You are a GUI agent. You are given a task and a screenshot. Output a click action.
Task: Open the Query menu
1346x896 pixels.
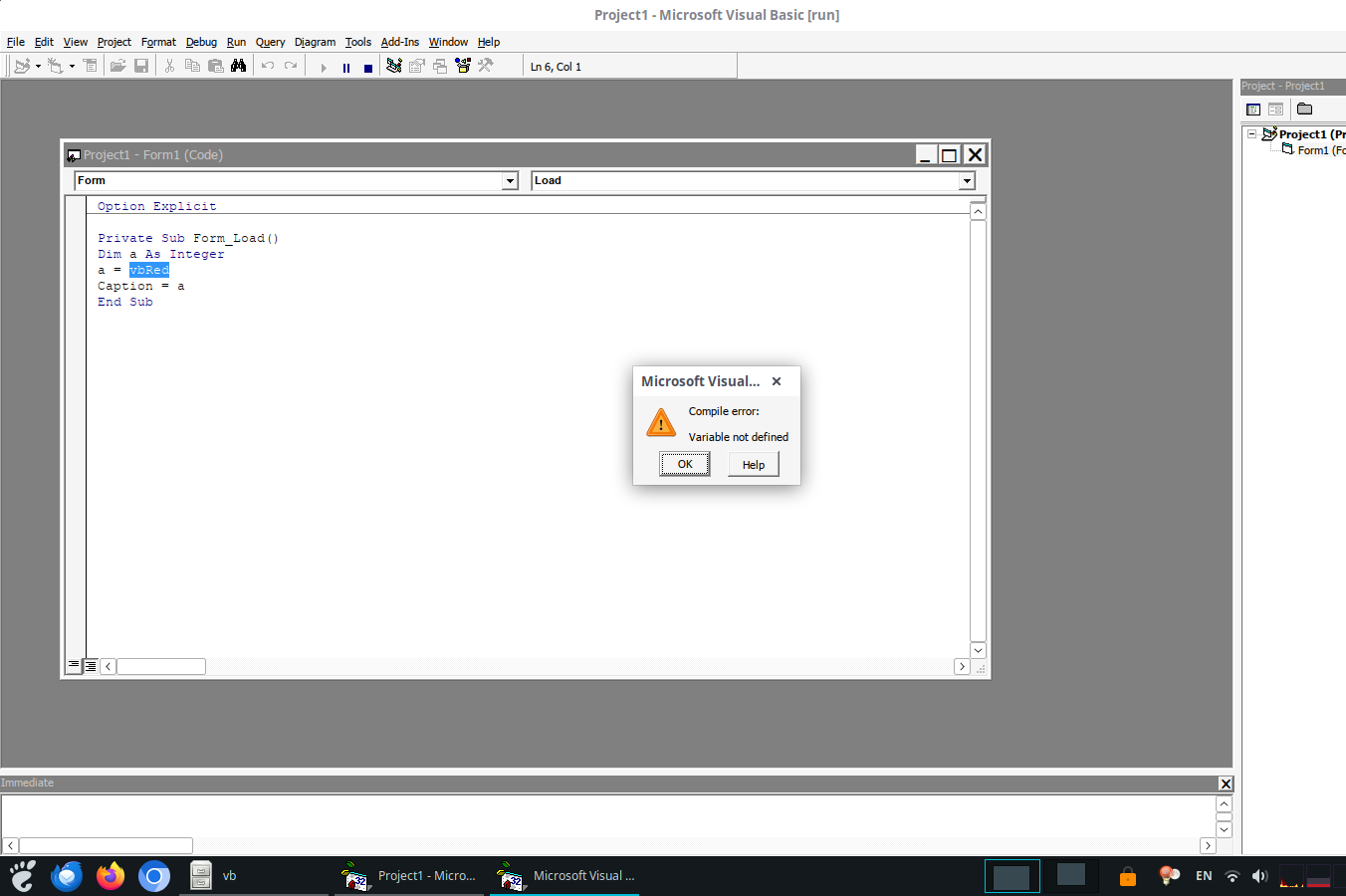270,42
